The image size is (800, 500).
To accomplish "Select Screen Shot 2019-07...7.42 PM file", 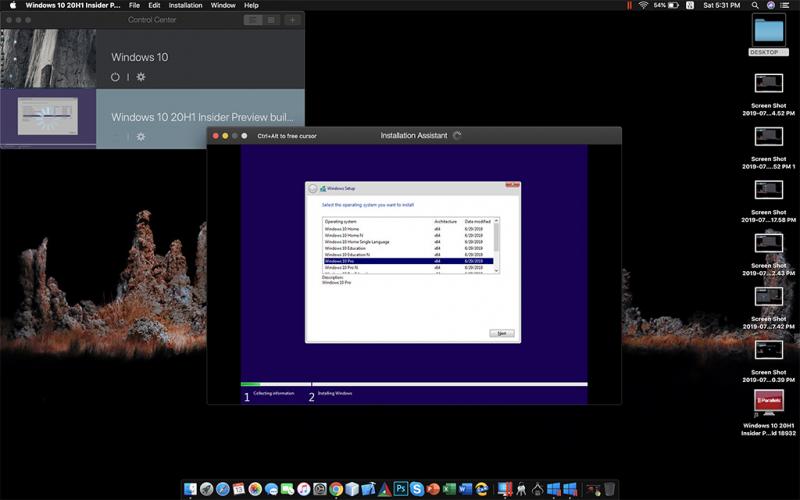I will (x=768, y=296).
